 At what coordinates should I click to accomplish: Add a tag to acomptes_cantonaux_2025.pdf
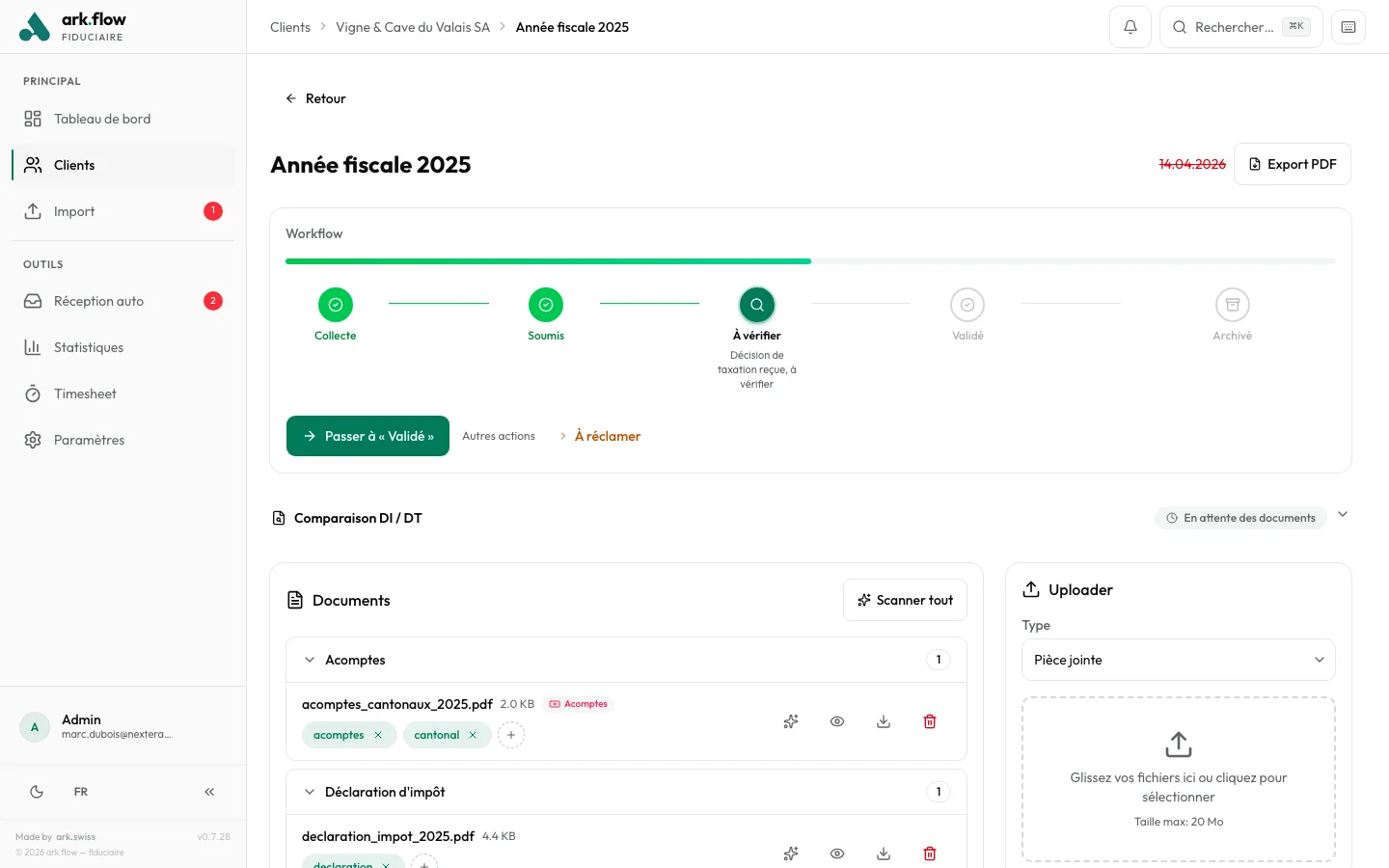(x=511, y=735)
